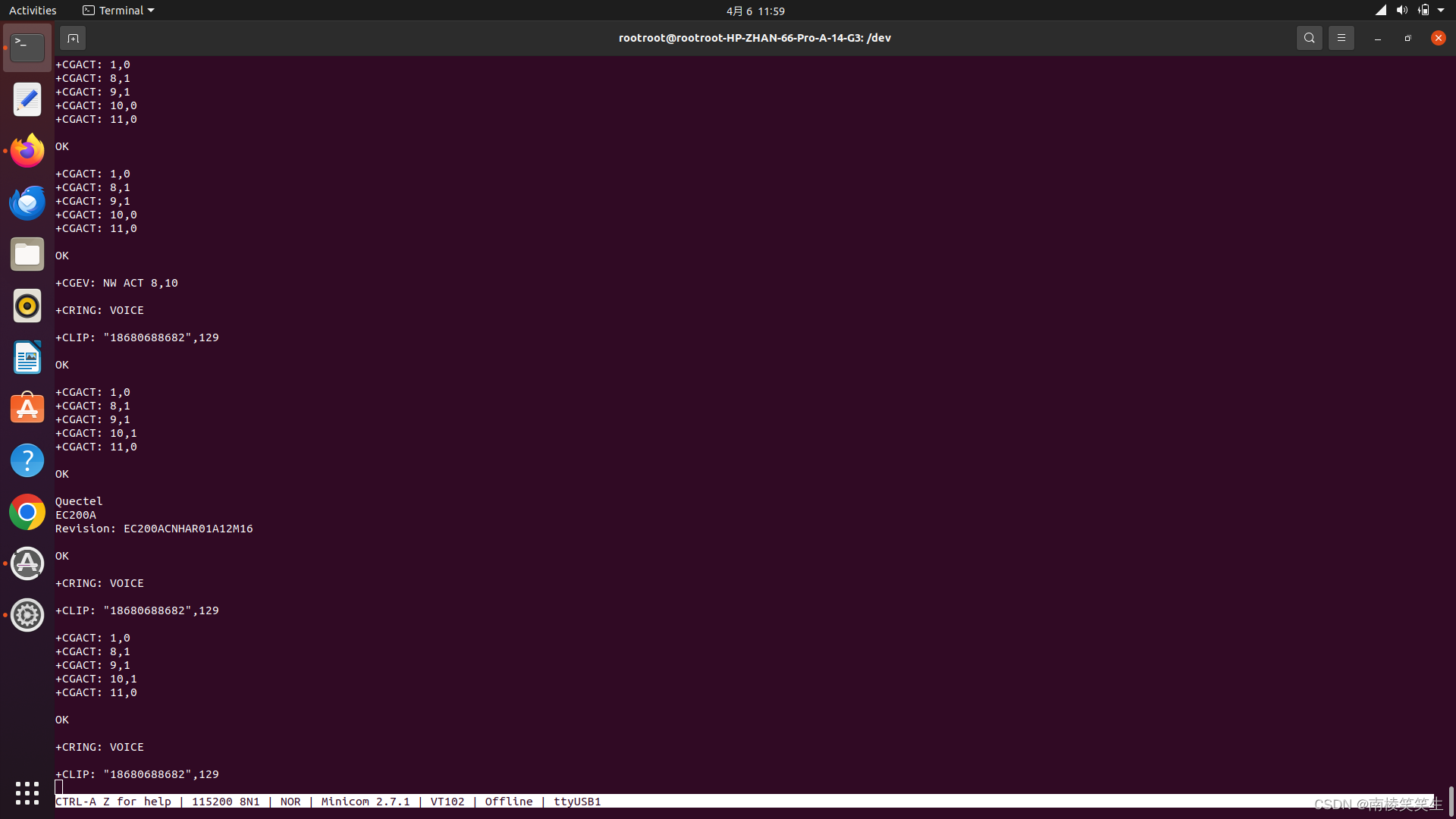Open Activities overview
Image resolution: width=1456 pixels, height=819 pixels.
pos(33,11)
